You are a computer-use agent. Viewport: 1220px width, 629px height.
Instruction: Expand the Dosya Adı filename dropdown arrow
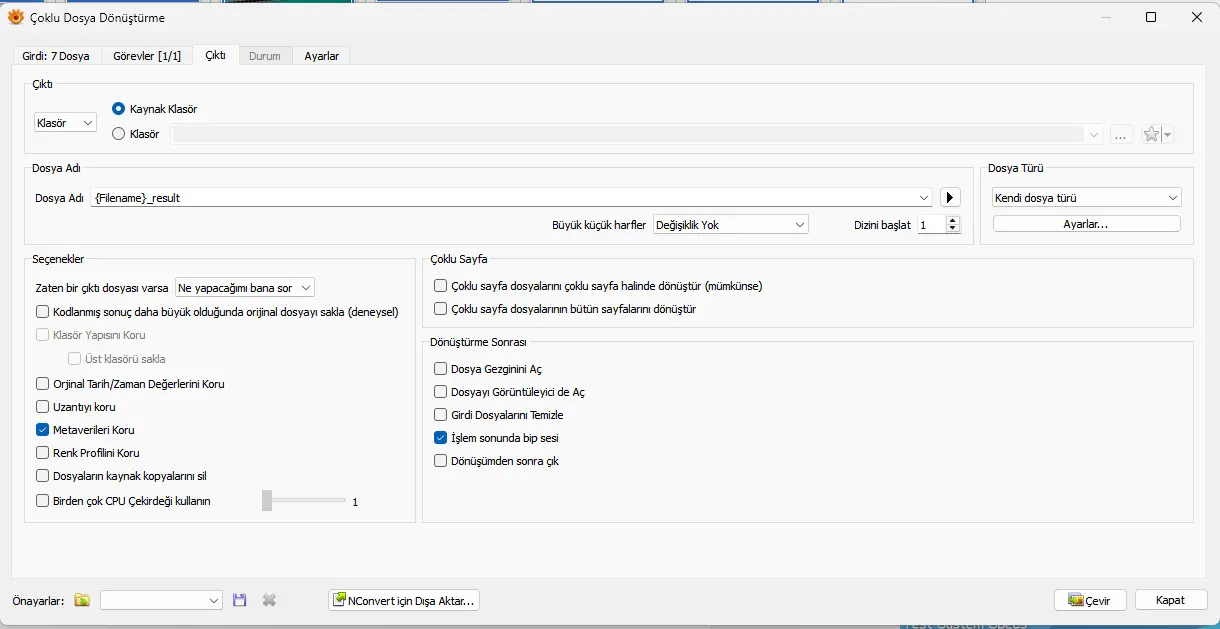(924, 198)
